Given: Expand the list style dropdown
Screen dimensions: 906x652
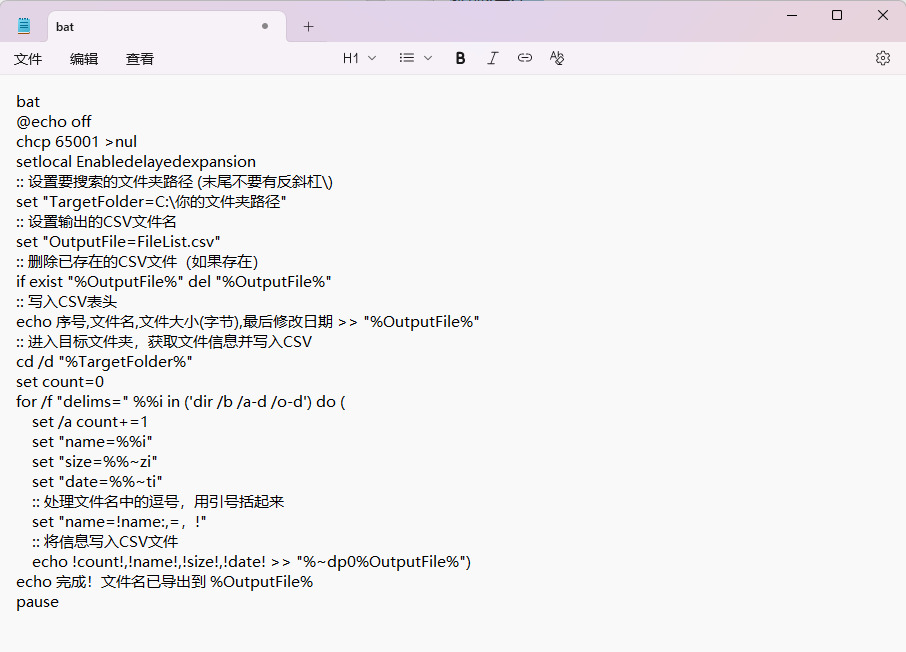Looking at the screenshot, I should [415, 58].
